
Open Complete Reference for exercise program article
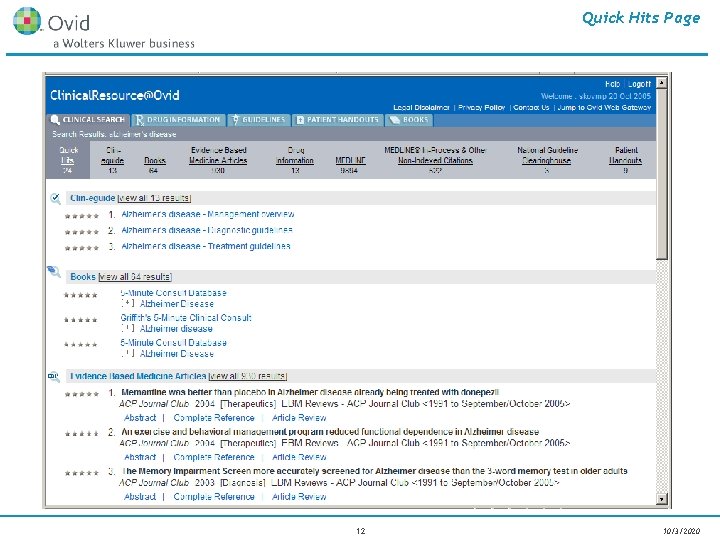click(214, 457)
